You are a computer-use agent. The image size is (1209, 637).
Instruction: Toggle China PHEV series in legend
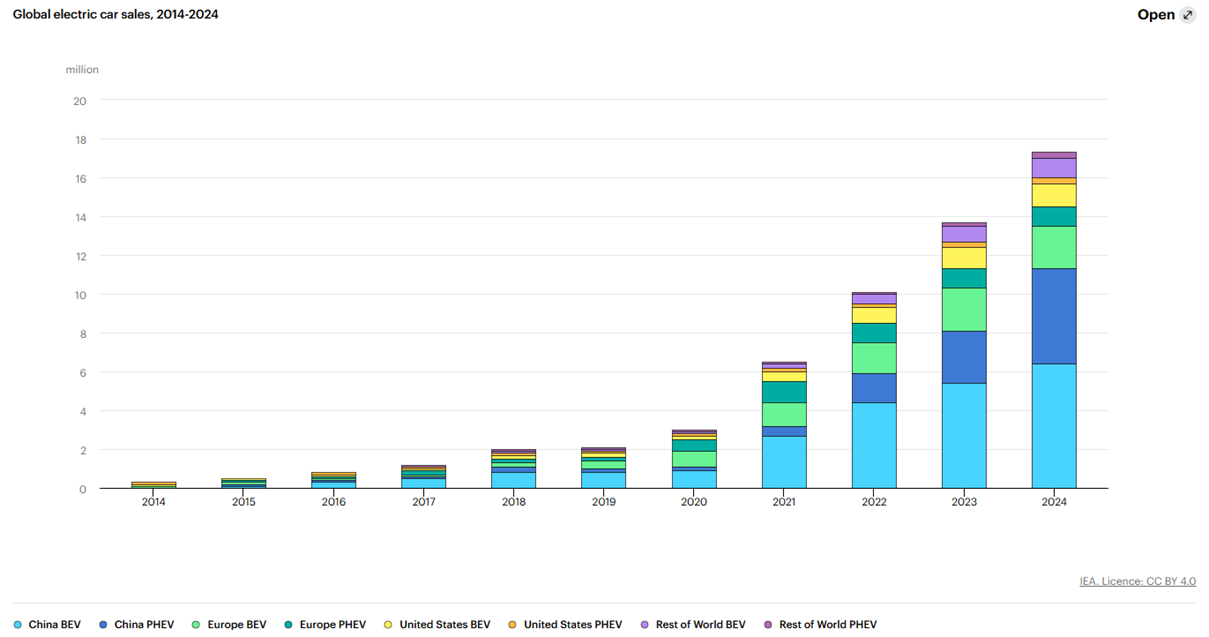[x=137, y=624]
